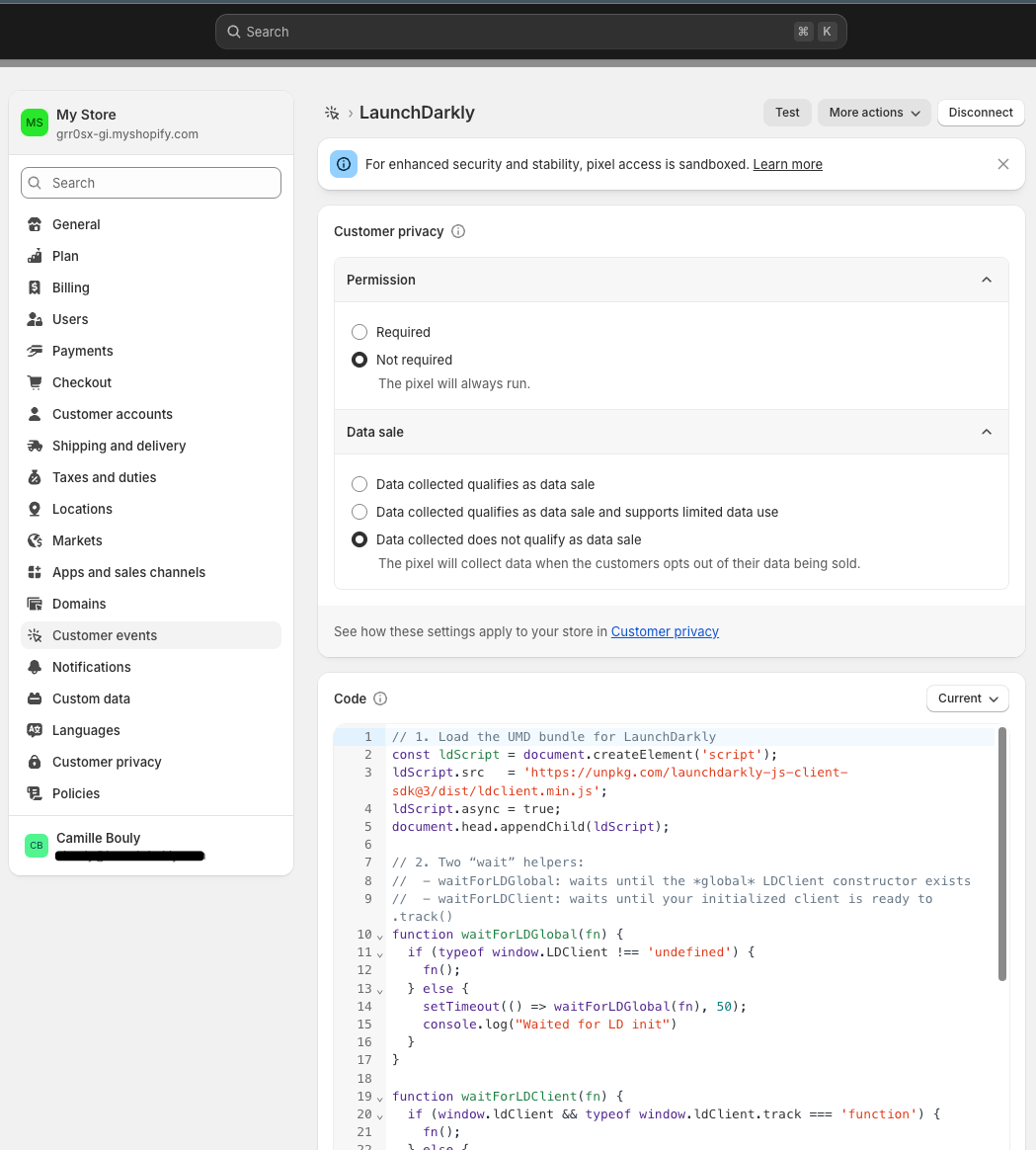
Task: Select 'Data collected does not qualify as data sale'
Action: (359, 539)
